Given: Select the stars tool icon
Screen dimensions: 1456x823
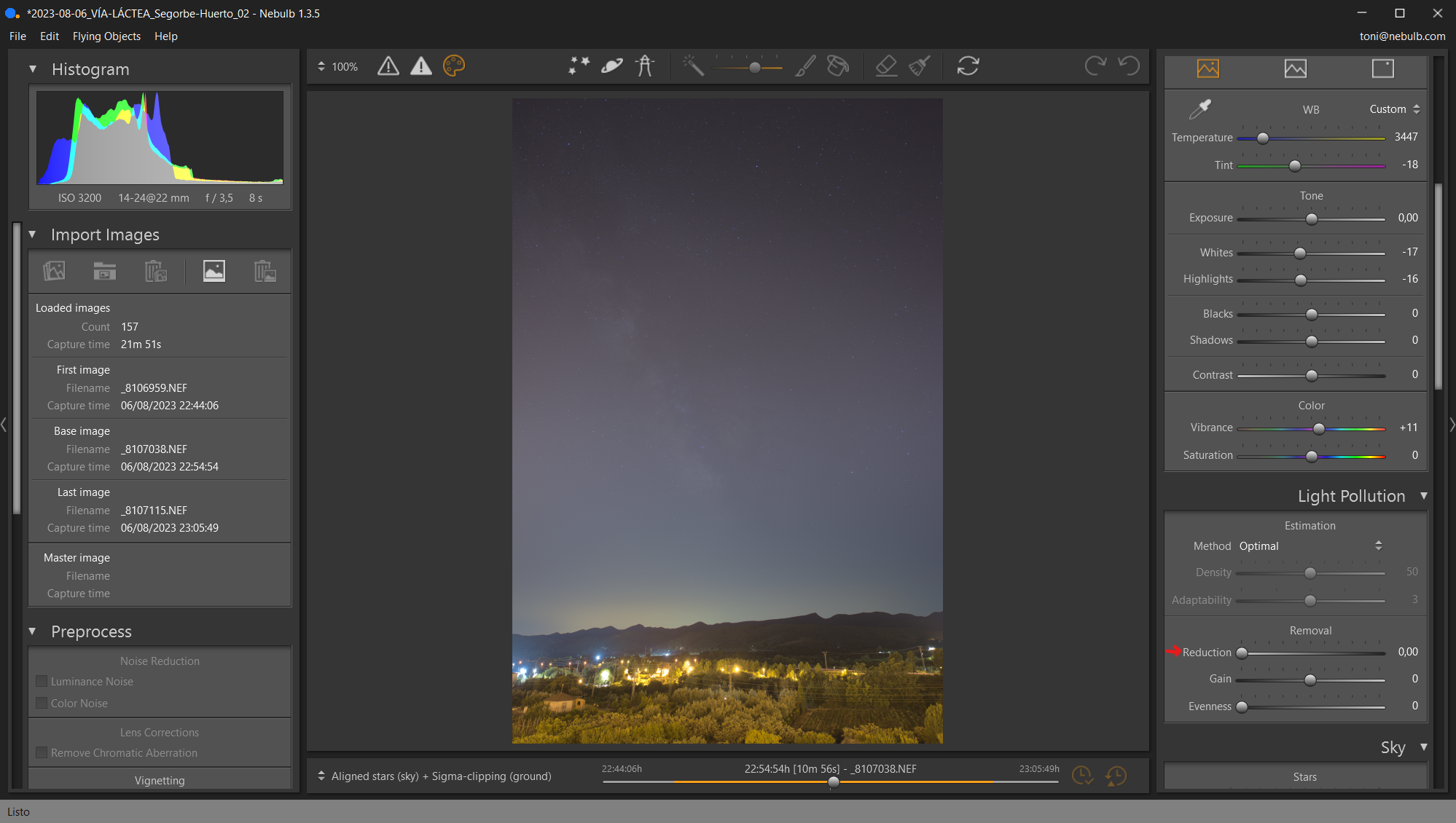Looking at the screenshot, I should tap(579, 66).
